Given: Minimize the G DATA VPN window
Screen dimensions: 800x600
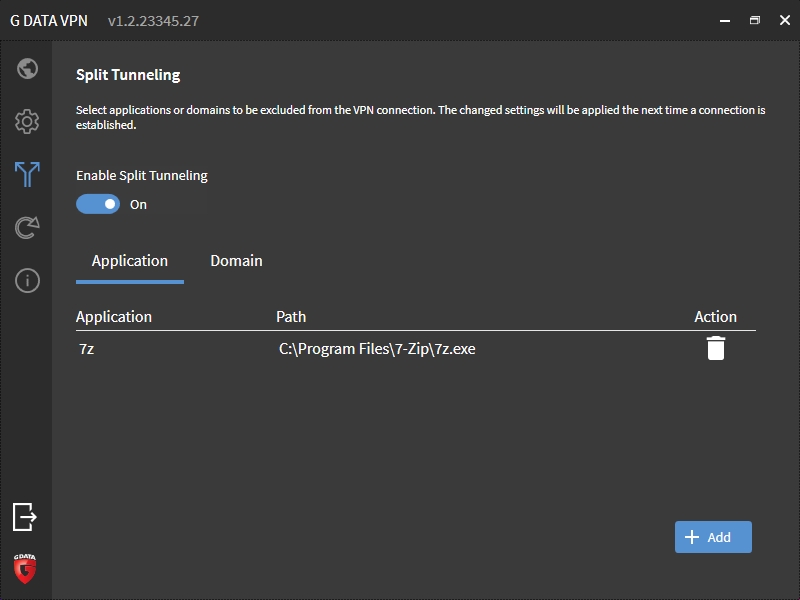Looking at the screenshot, I should [x=725, y=20].
